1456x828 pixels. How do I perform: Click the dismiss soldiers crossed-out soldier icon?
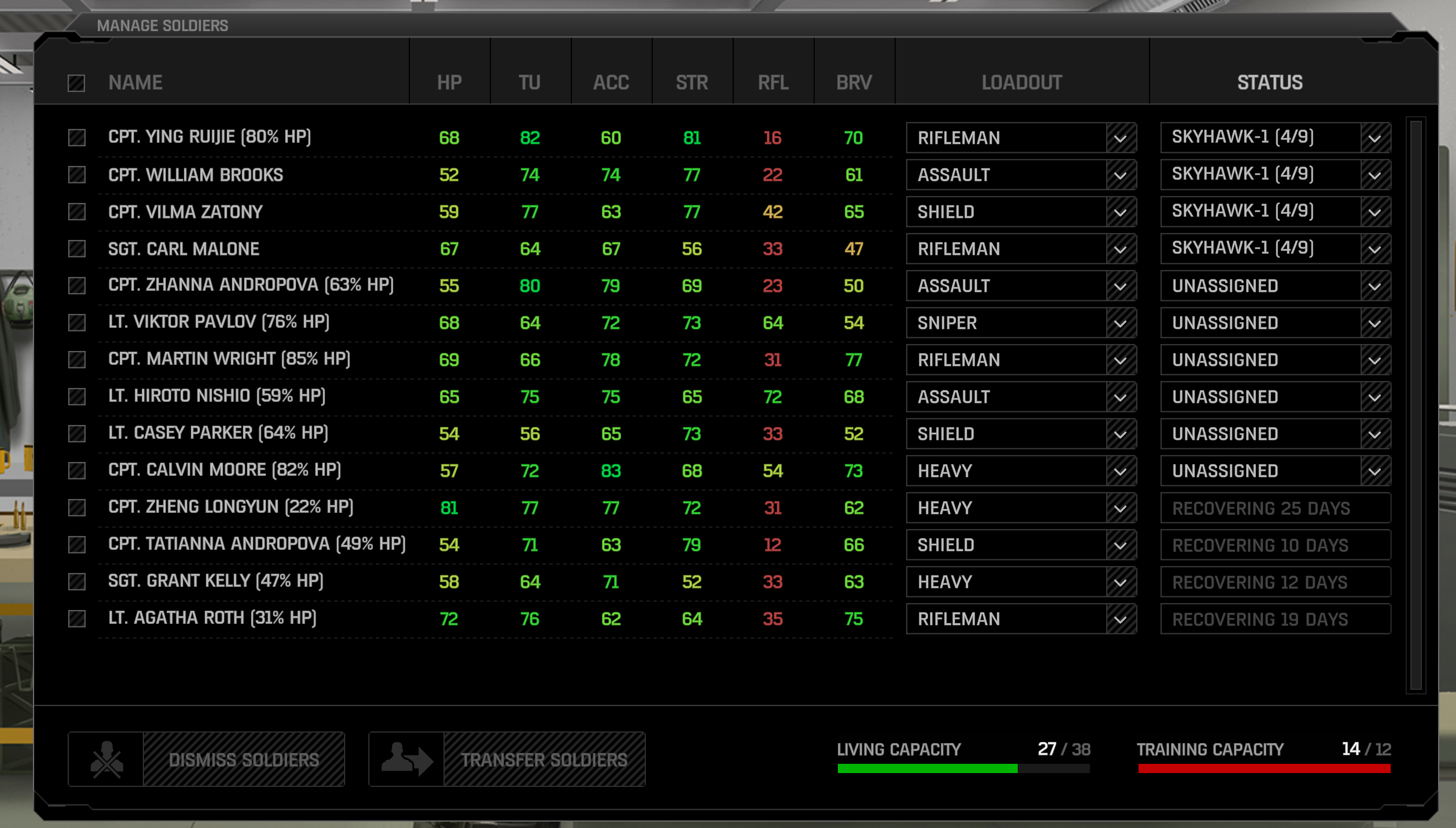pyautogui.click(x=106, y=759)
